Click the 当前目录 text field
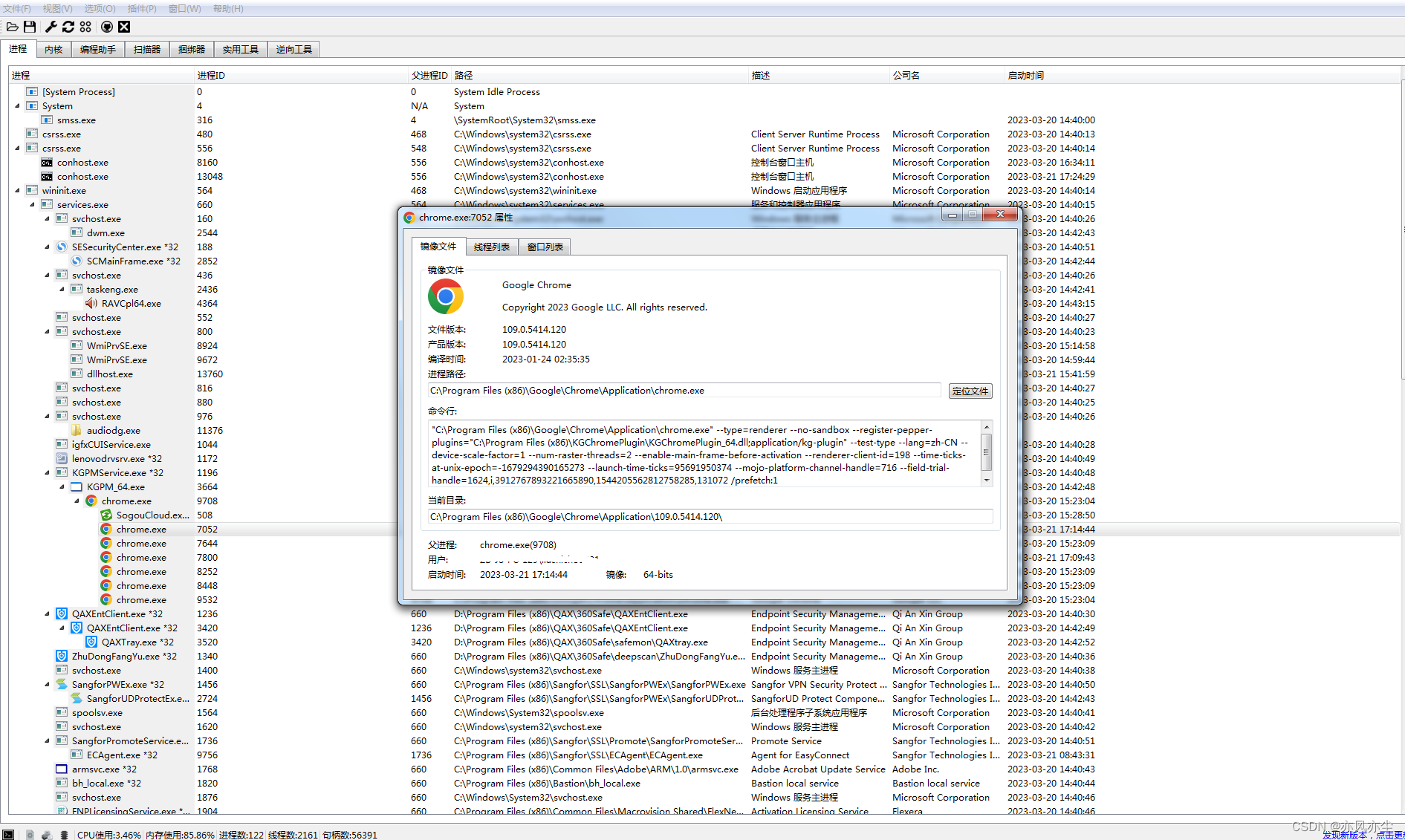The width and height of the screenshot is (1405, 840). click(x=710, y=516)
